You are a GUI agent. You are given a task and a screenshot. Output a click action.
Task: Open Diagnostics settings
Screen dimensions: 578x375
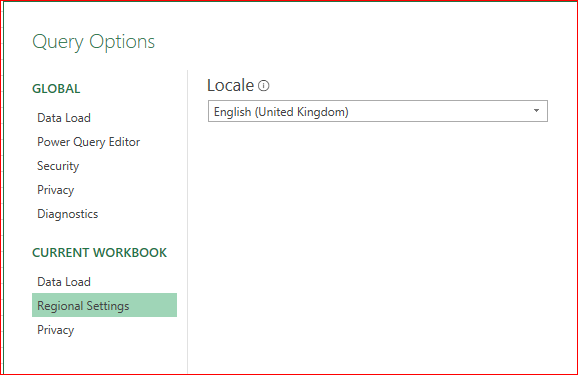pyautogui.click(x=67, y=214)
